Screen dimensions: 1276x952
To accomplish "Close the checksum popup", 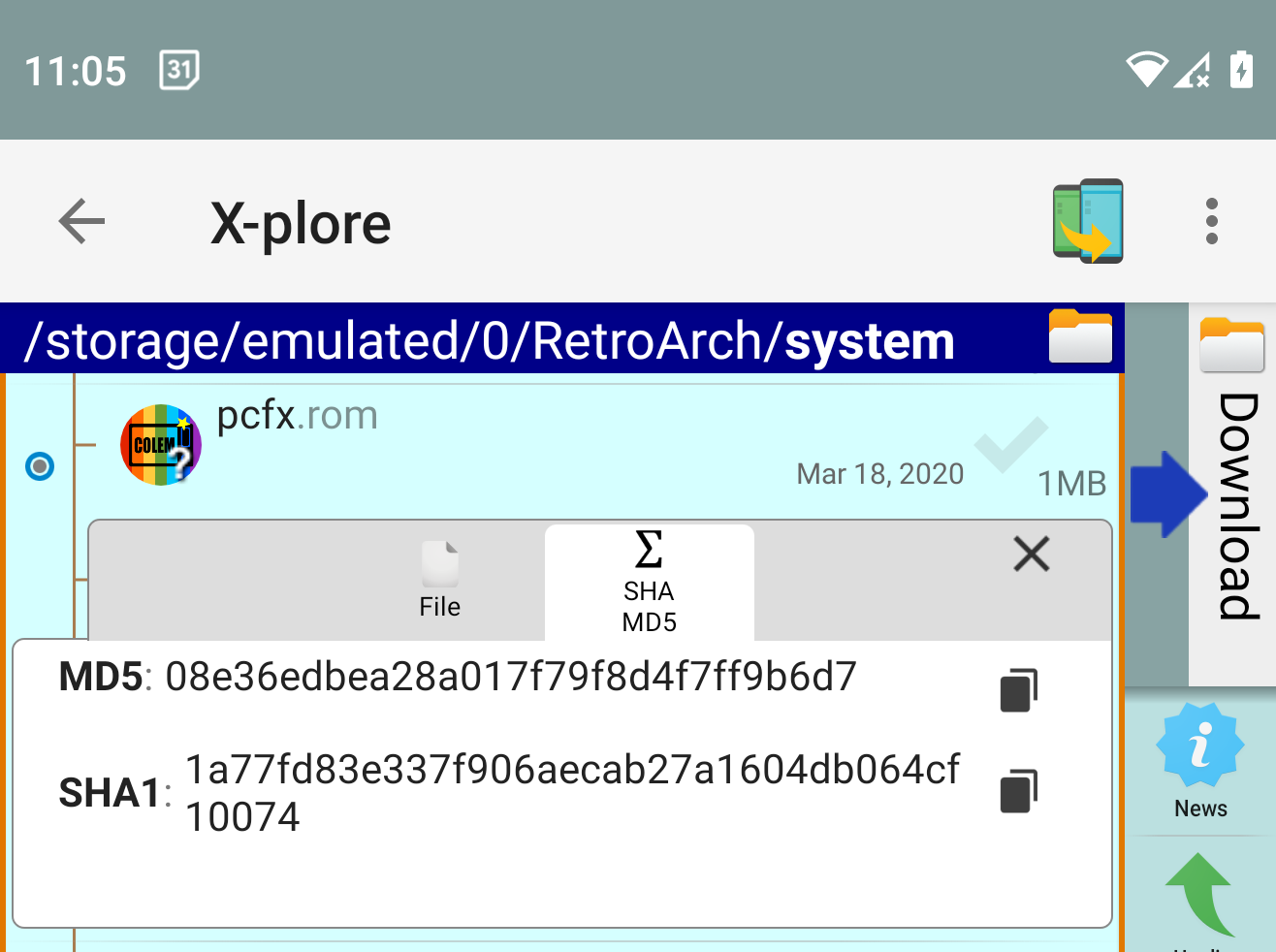I will coord(1031,554).
